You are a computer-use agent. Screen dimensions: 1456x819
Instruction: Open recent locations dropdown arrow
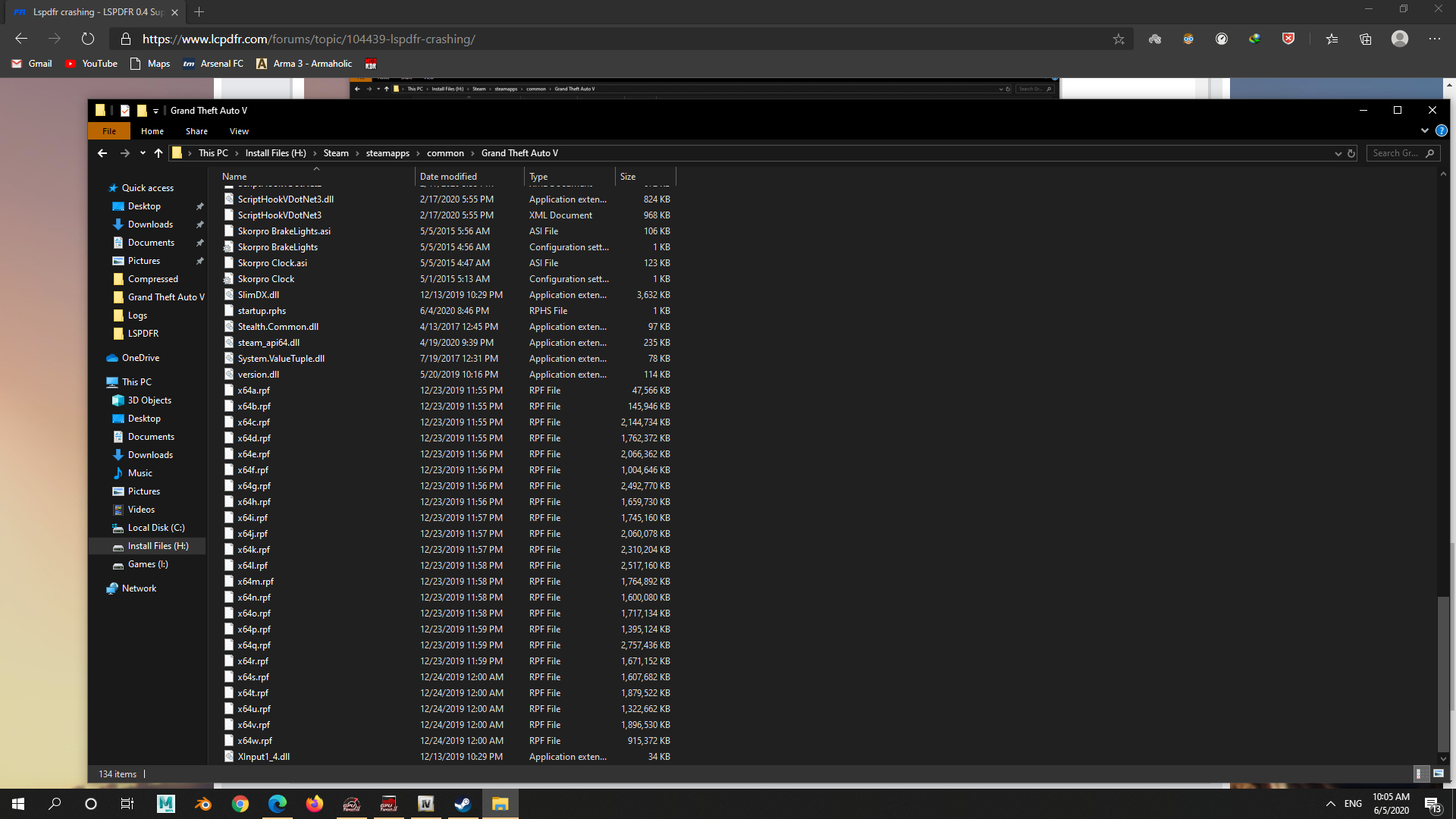tap(143, 153)
